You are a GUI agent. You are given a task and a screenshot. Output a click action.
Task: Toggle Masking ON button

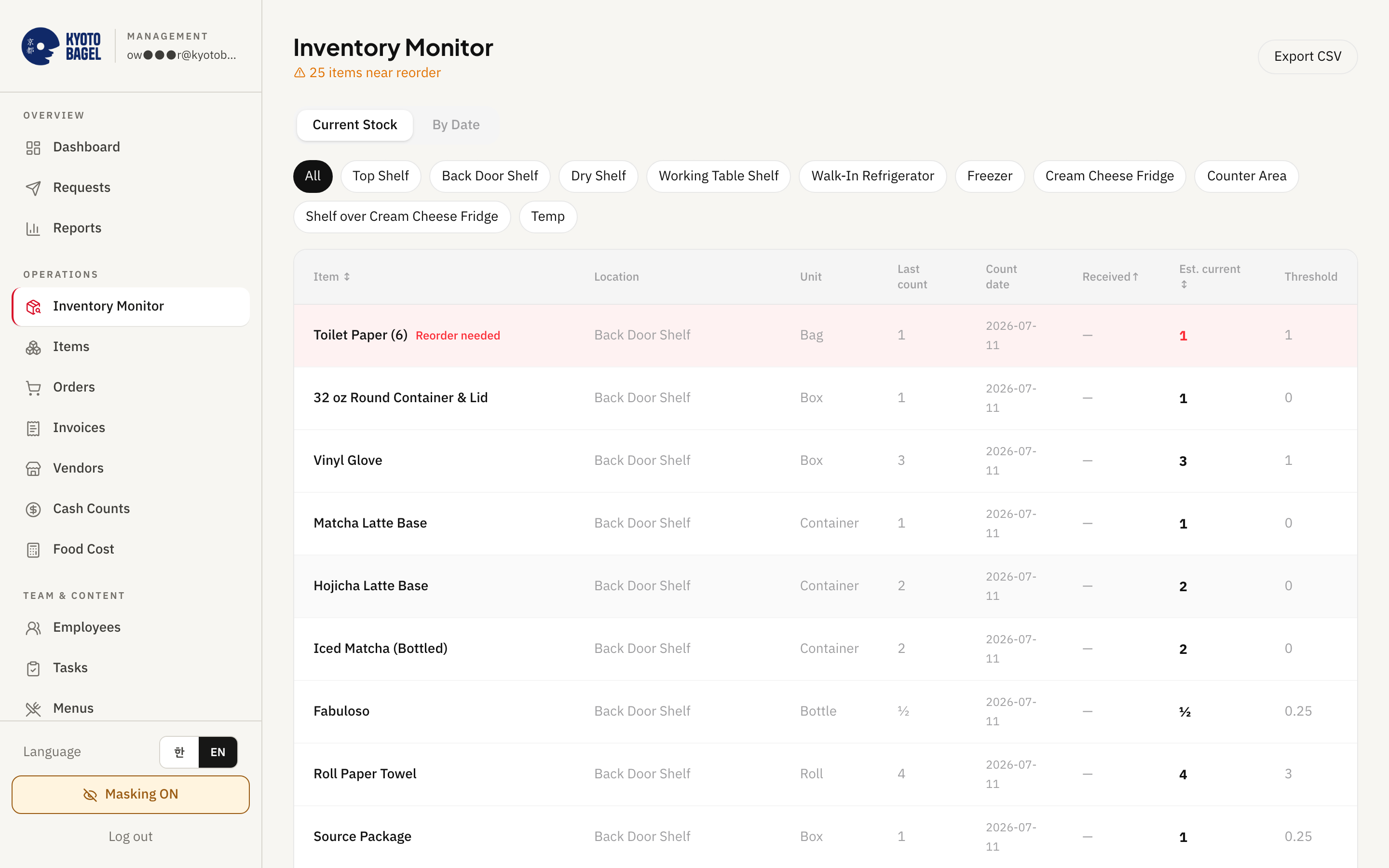[131, 795]
